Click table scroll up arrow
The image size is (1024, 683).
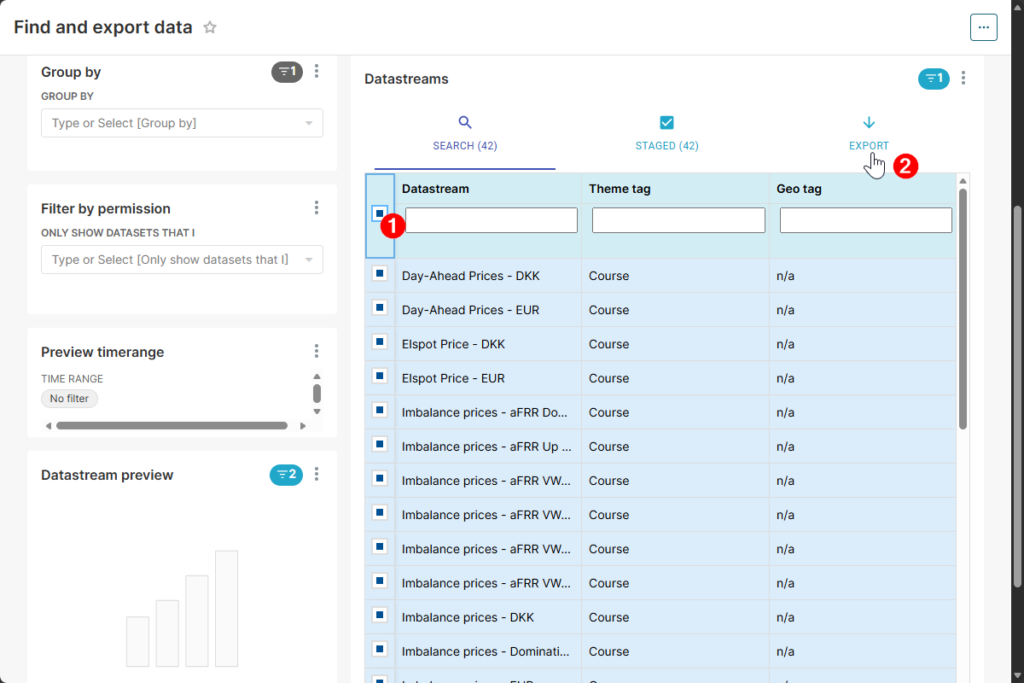963,181
